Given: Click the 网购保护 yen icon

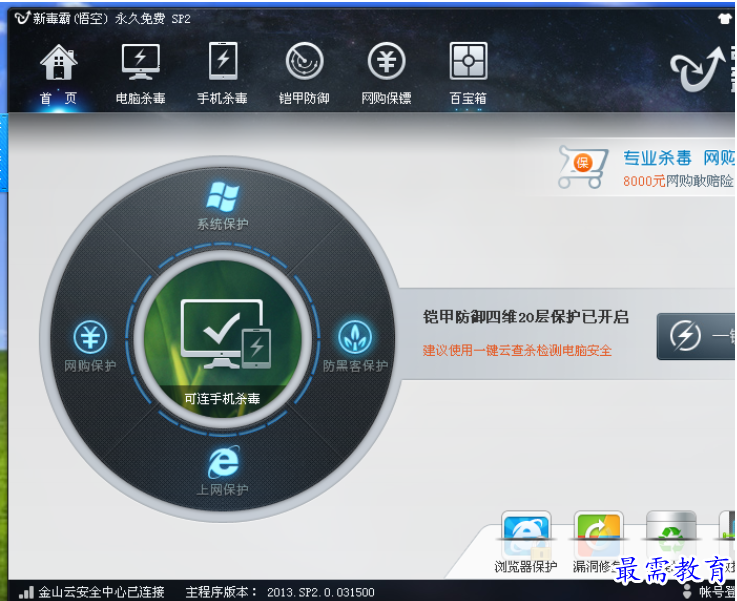Looking at the screenshot, I should 90,336.
